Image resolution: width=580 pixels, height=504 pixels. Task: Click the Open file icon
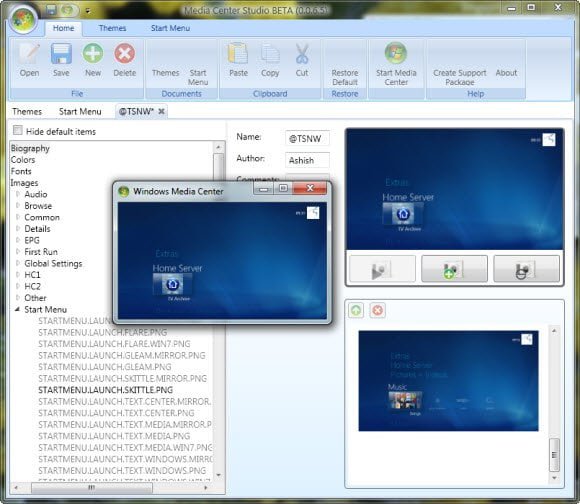[x=29, y=54]
